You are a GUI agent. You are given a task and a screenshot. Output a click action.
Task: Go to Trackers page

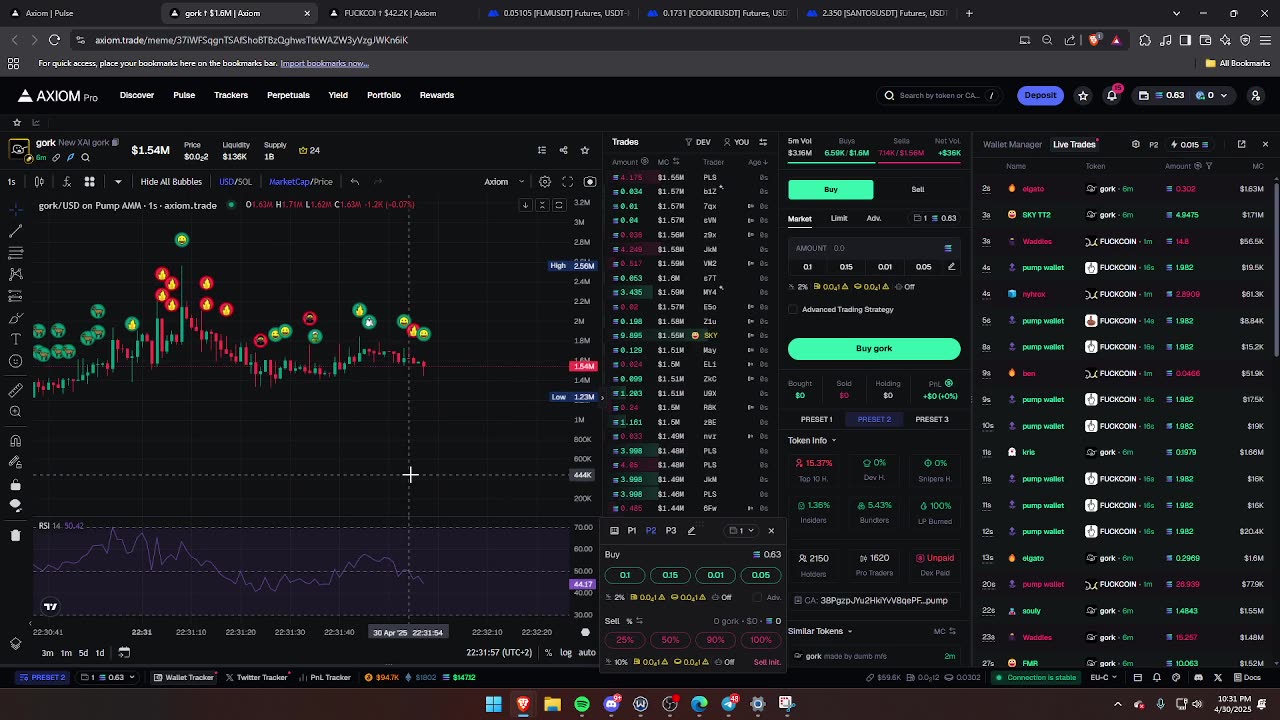pyautogui.click(x=231, y=95)
